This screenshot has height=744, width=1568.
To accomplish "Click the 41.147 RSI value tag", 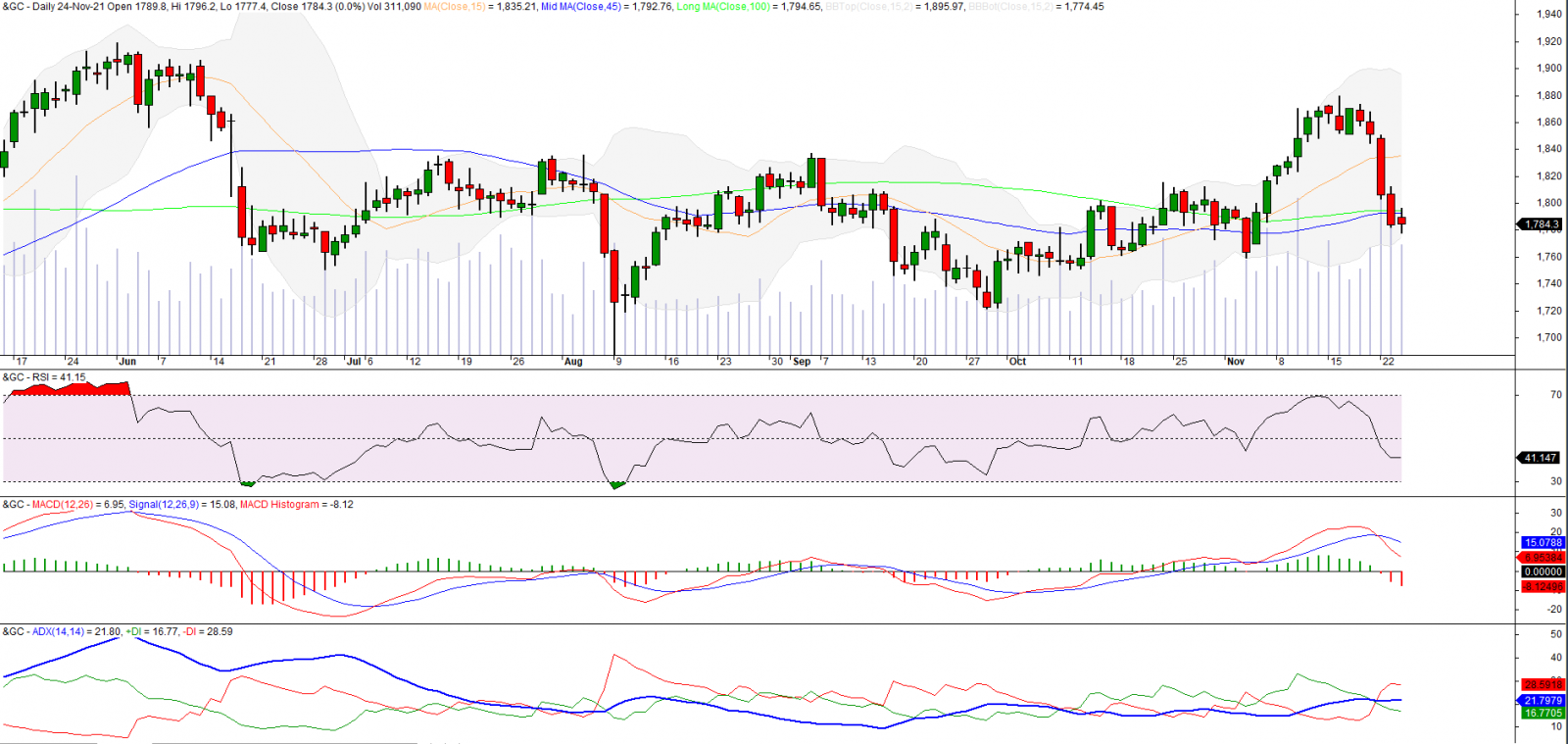I will [x=1541, y=458].
